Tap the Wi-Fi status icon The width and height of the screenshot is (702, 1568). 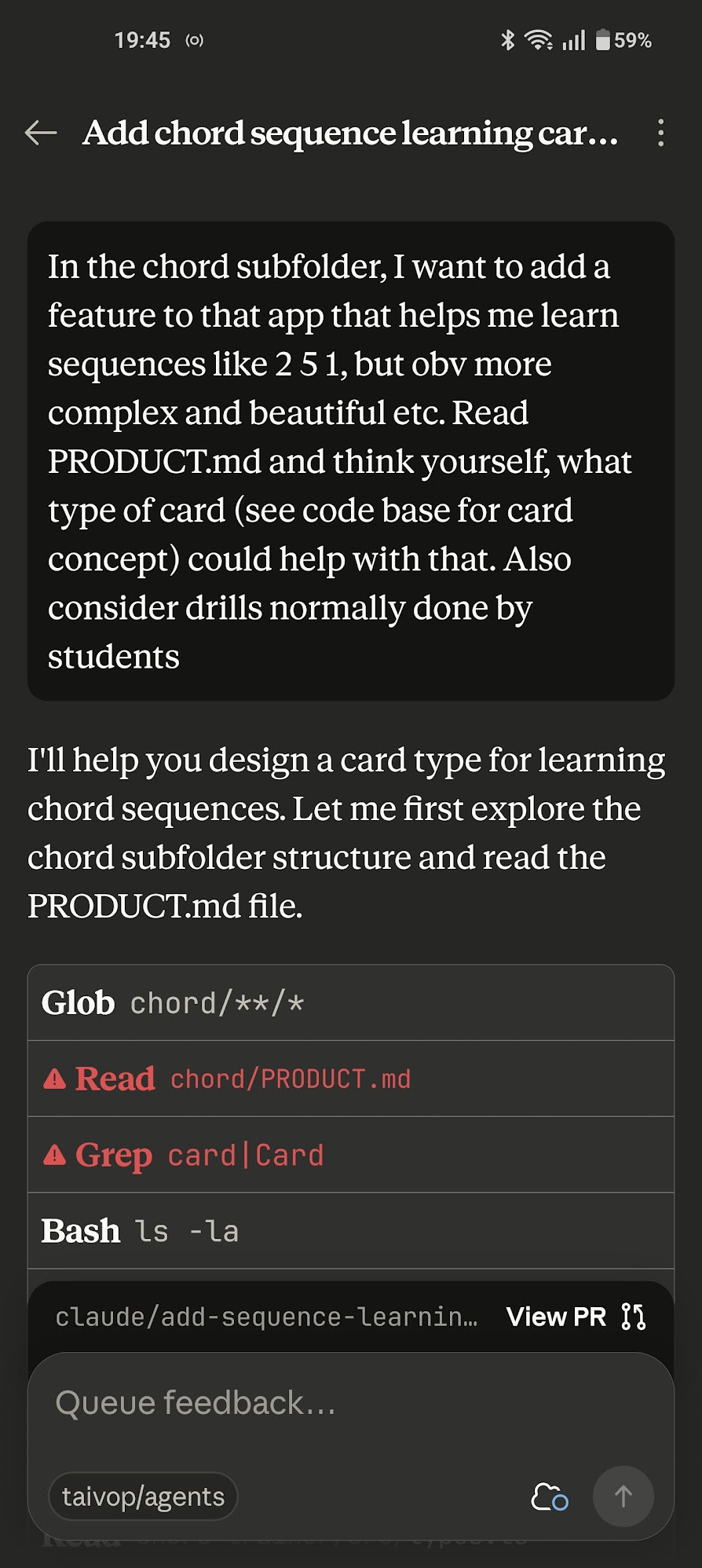tap(539, 40)
